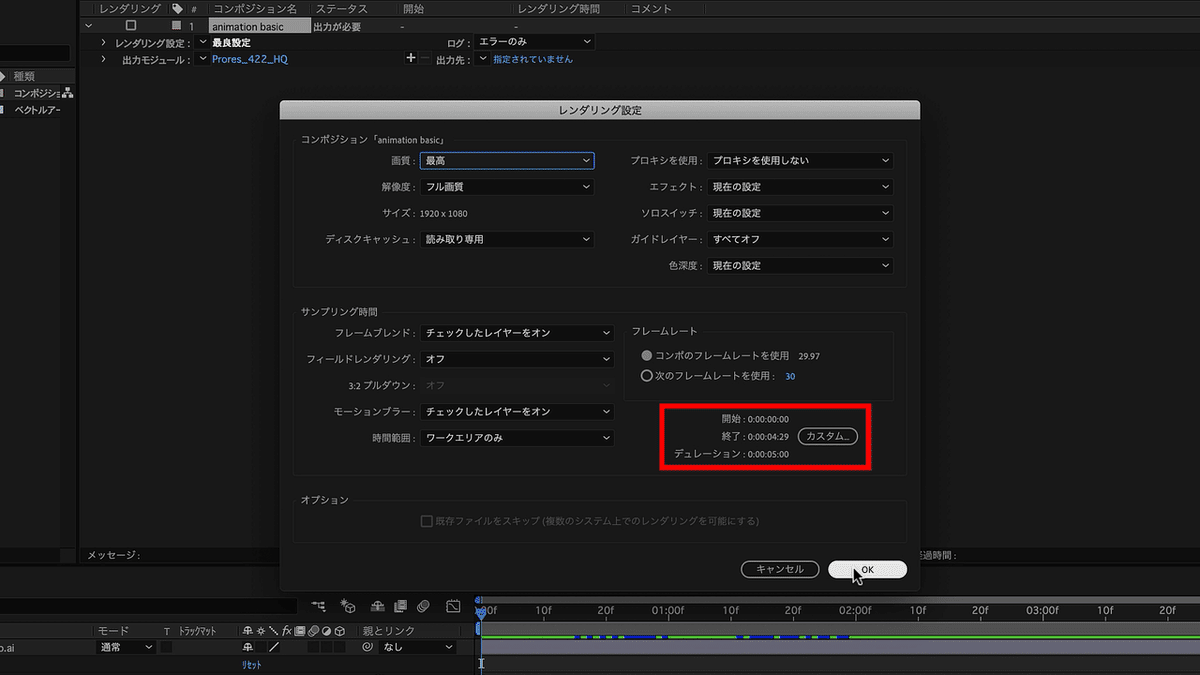1200x675 pixels.
Task: Click the コンポジション名 column header
Action: [255, 8]
